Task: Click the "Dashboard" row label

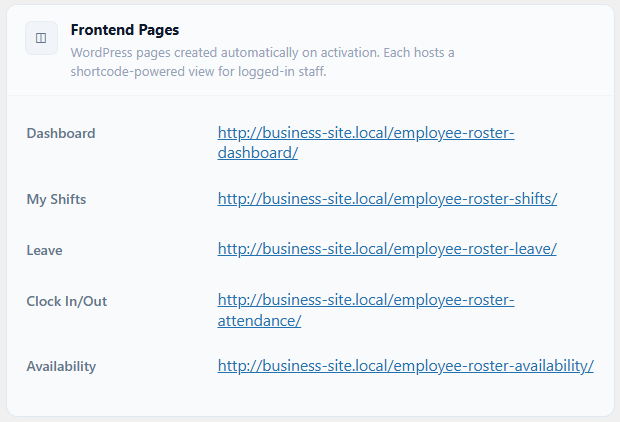Action: coord(61,133)
